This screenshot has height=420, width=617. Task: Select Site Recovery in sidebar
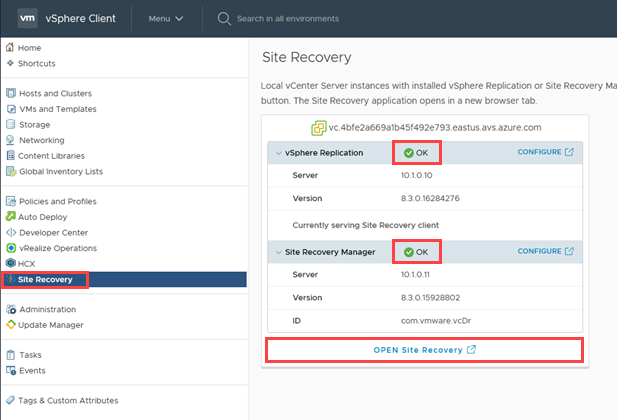(x=45, y=279)
